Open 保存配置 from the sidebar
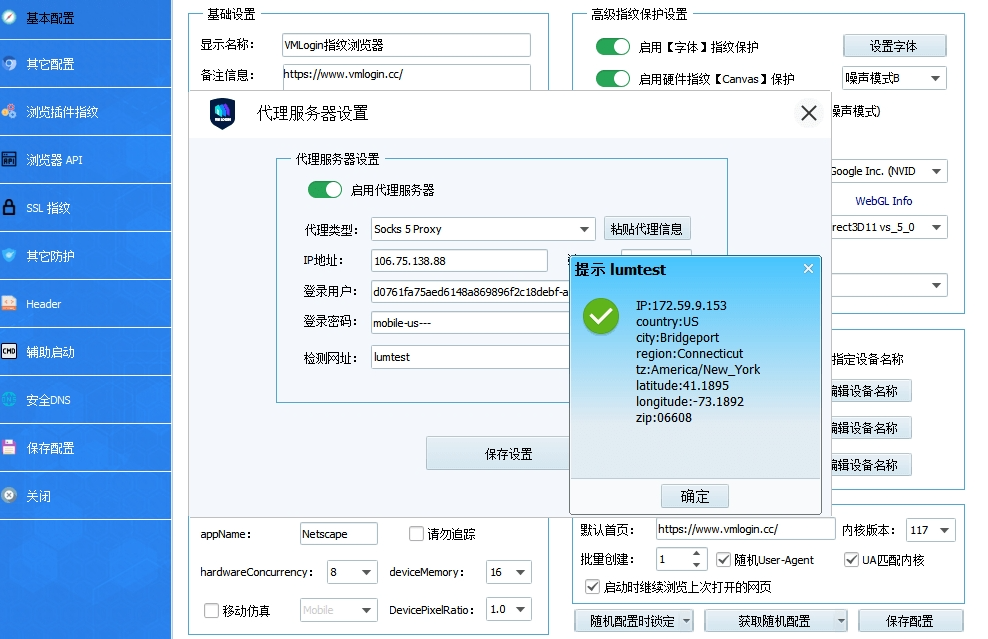 [50, 448]
